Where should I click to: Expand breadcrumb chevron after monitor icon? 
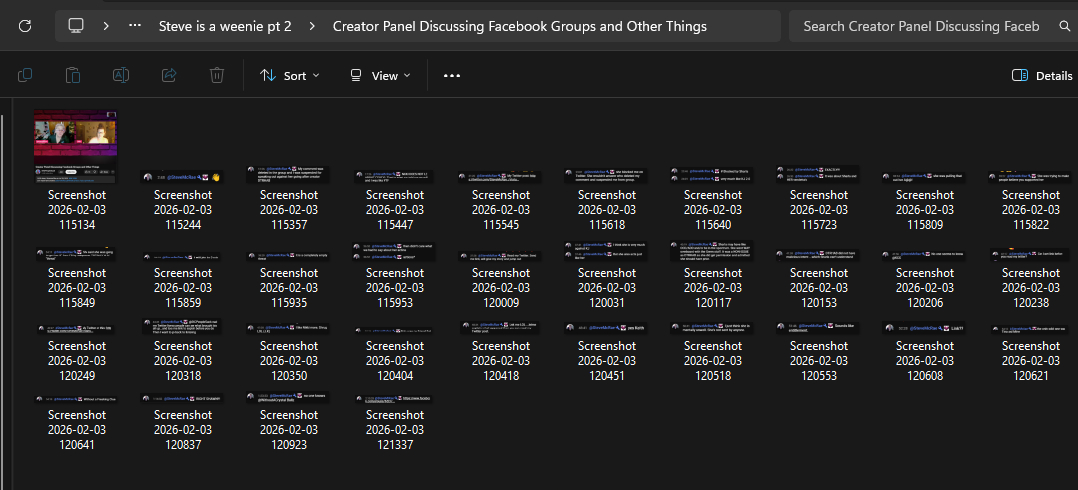coord(106,26)
